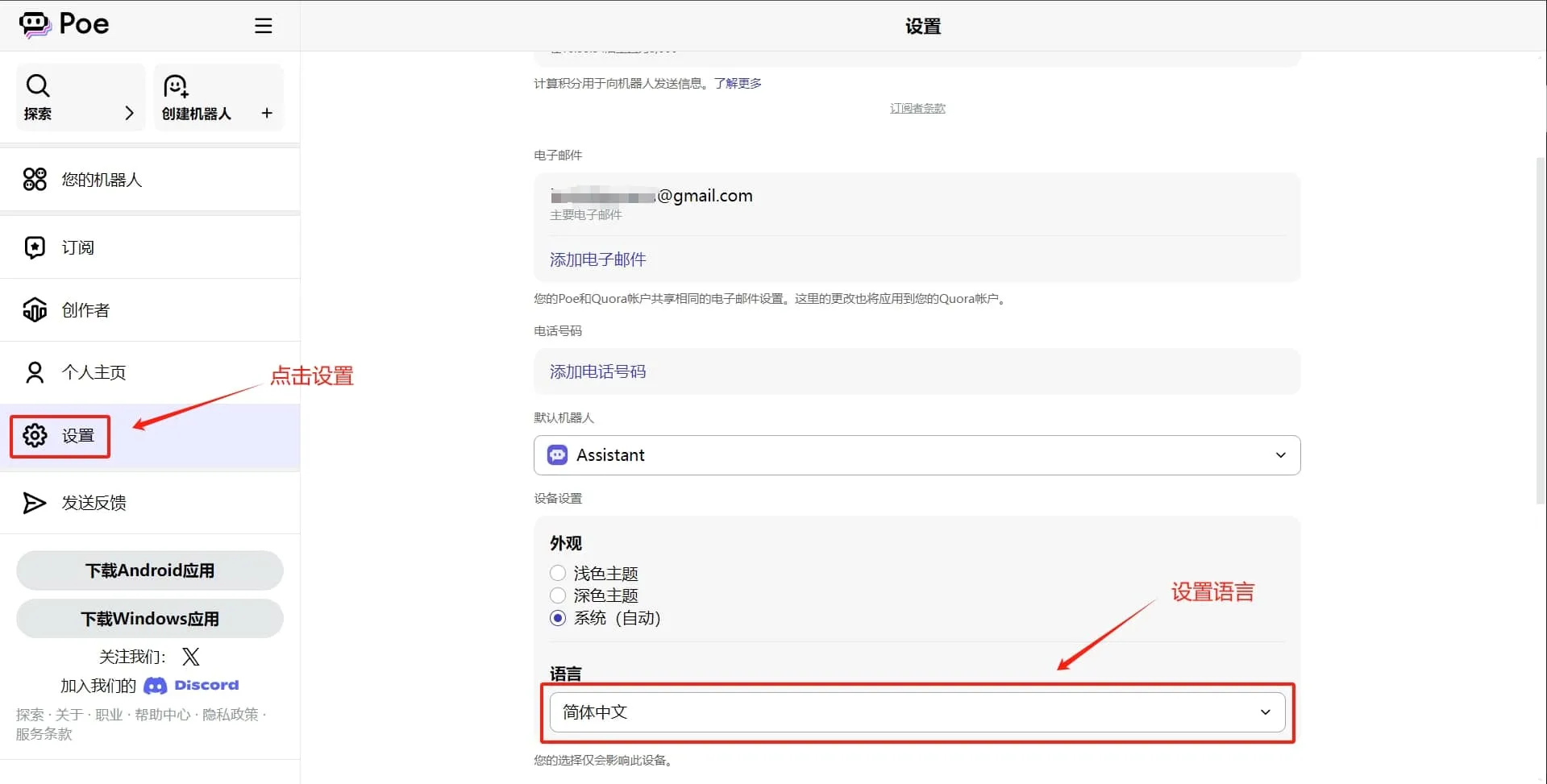Click 添加电话号码 link
This screenshot has height=784, width=1547.
click(x=597, y=371)
